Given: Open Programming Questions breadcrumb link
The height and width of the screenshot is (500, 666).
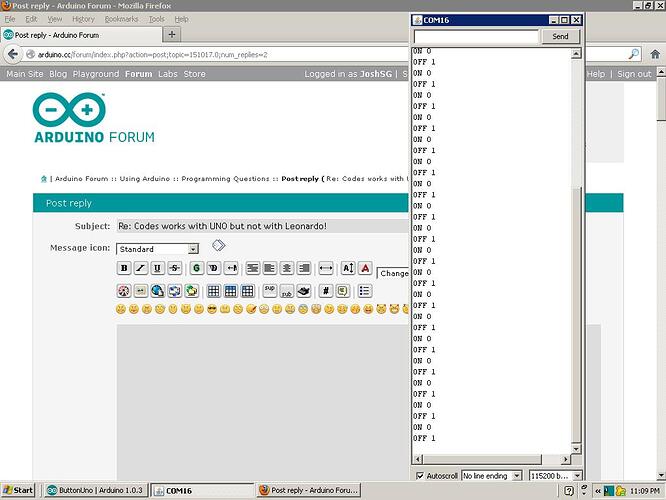Looking at the screenshot, I should (x=225, y=179).
